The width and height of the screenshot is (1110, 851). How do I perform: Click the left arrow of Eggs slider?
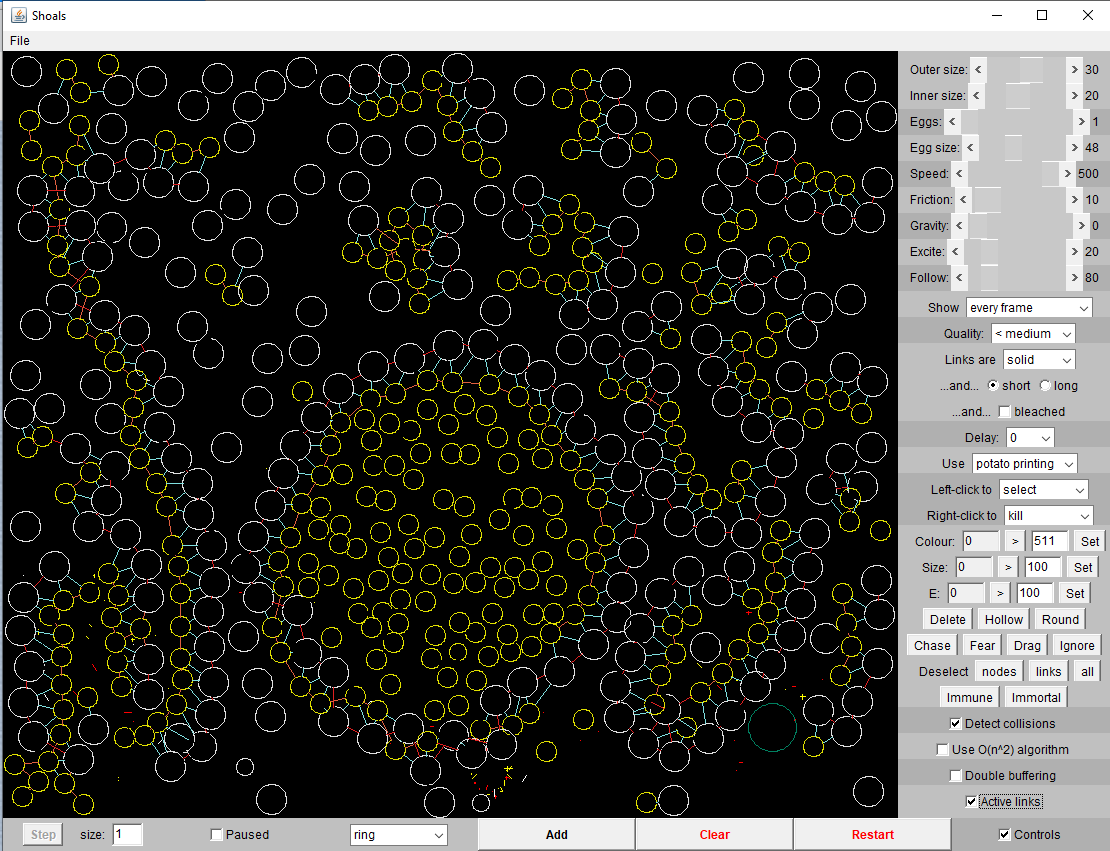952,122
